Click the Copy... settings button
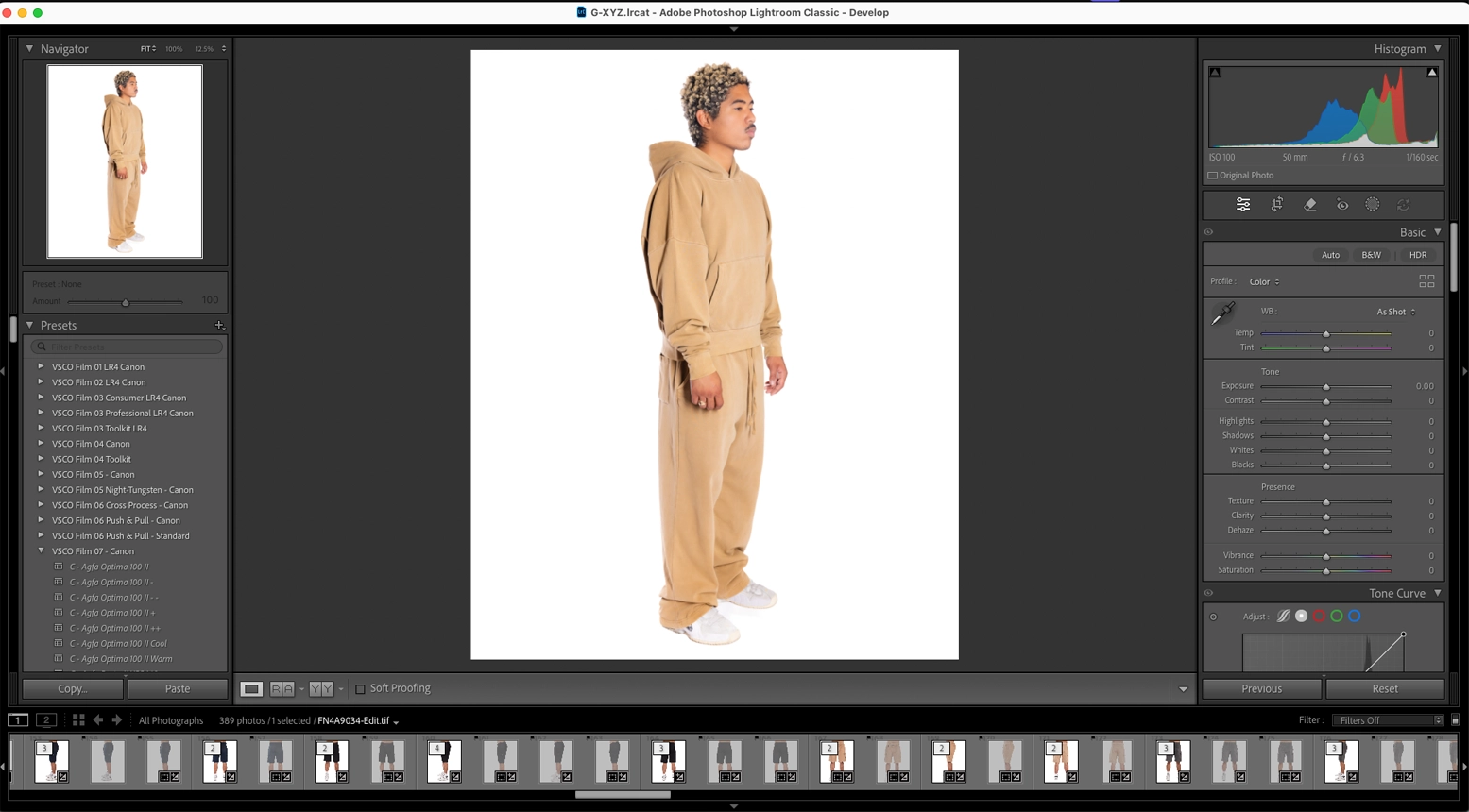1469x812 pixels. point(73,689)
